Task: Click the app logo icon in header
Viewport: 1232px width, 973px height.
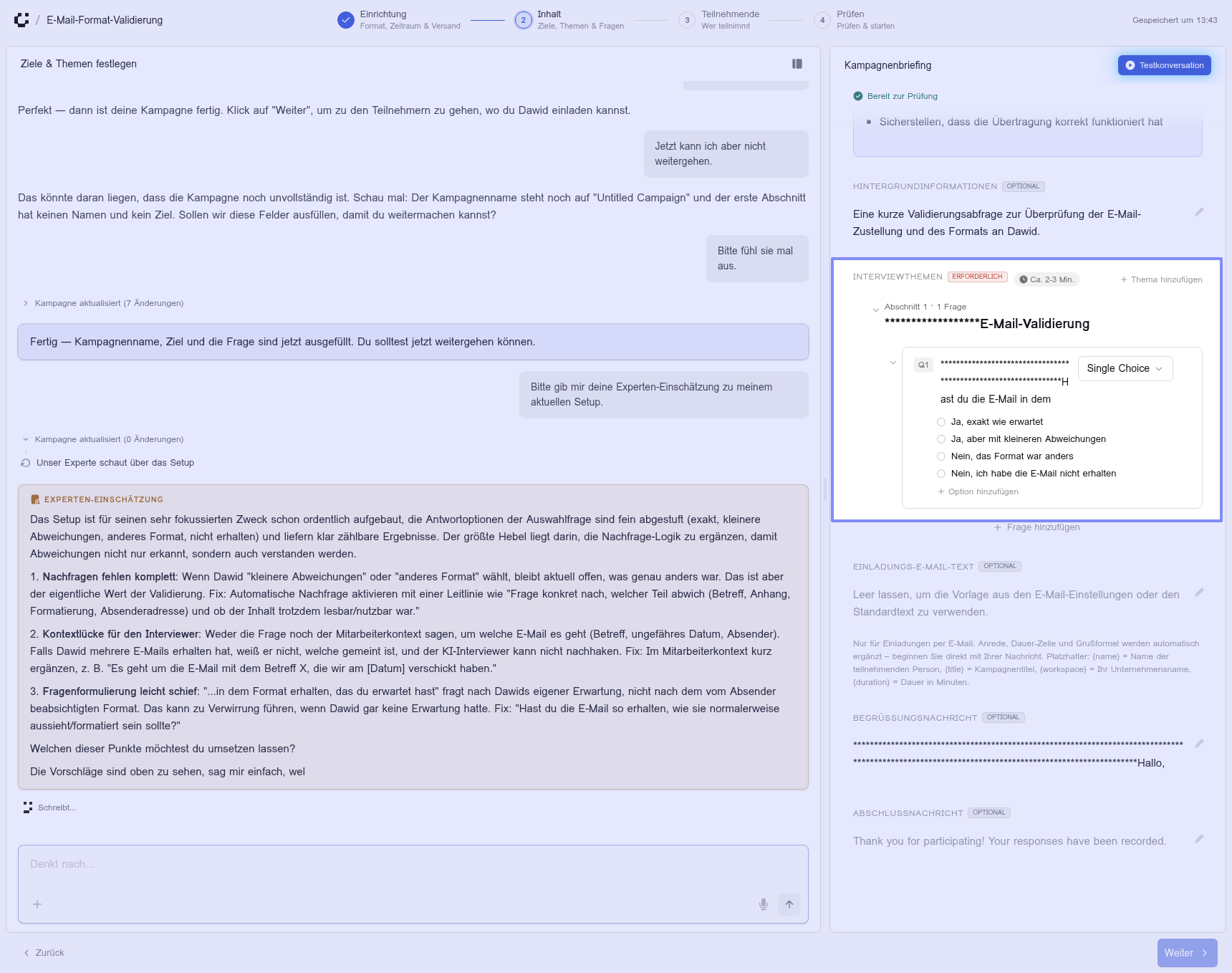Action: click(21, 20)
